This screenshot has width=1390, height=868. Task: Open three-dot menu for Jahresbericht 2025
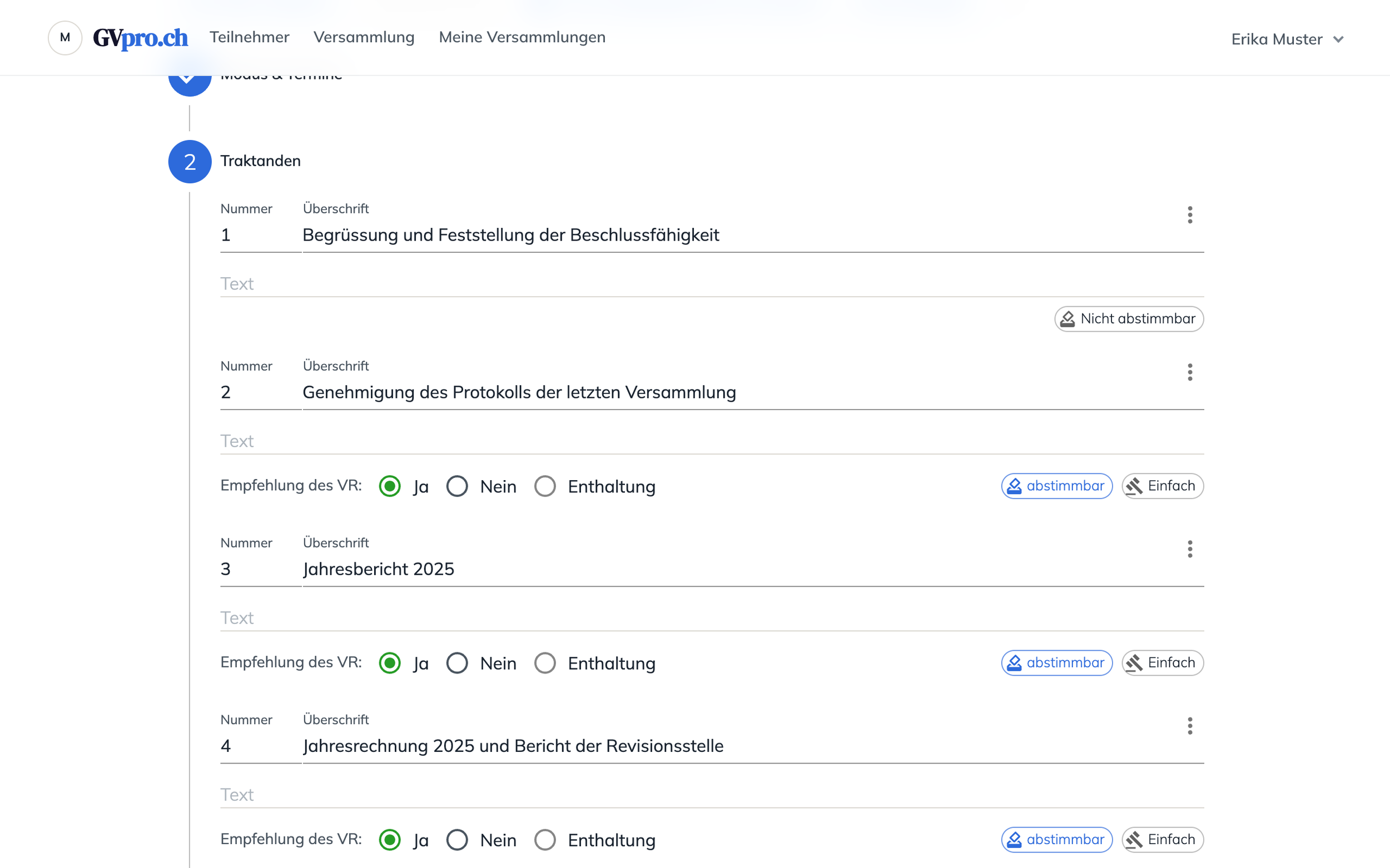1189,549
